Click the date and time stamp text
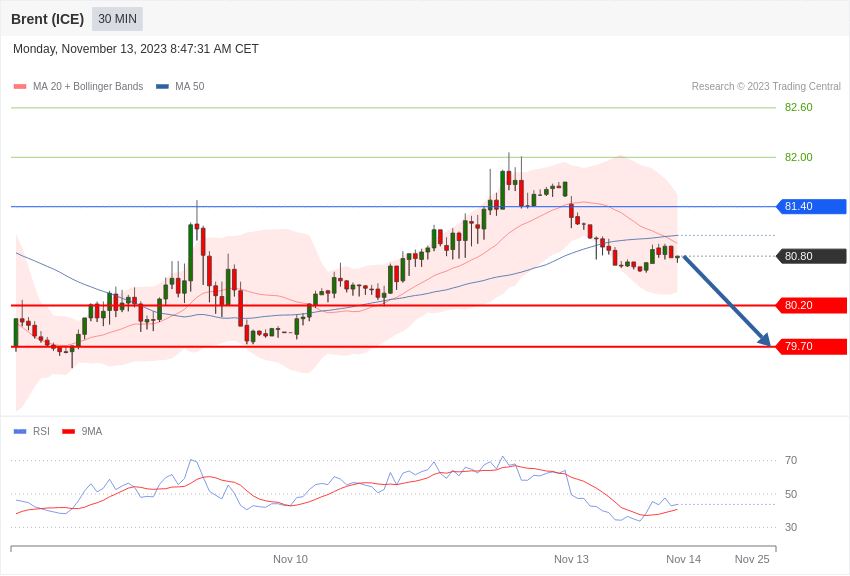 click(x=136, y=49)
